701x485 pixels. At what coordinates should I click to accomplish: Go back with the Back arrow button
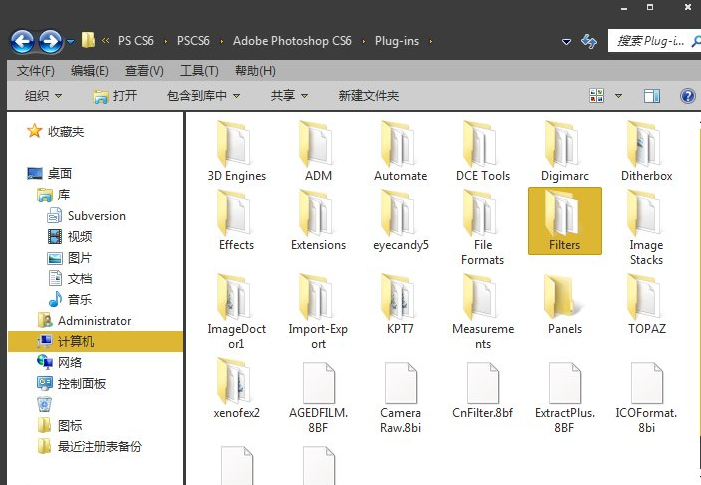click(x=22, y=42)
